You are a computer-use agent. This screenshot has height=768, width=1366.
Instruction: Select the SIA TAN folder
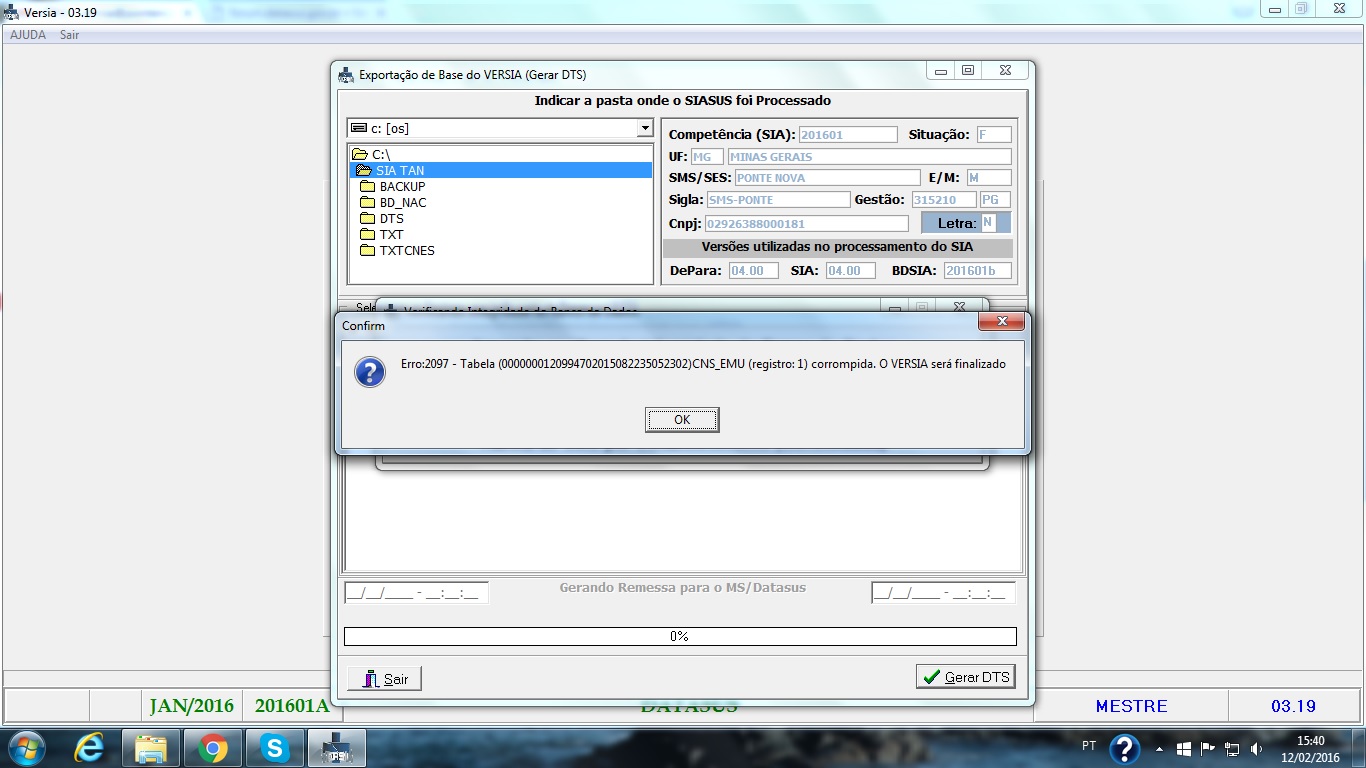400,171
